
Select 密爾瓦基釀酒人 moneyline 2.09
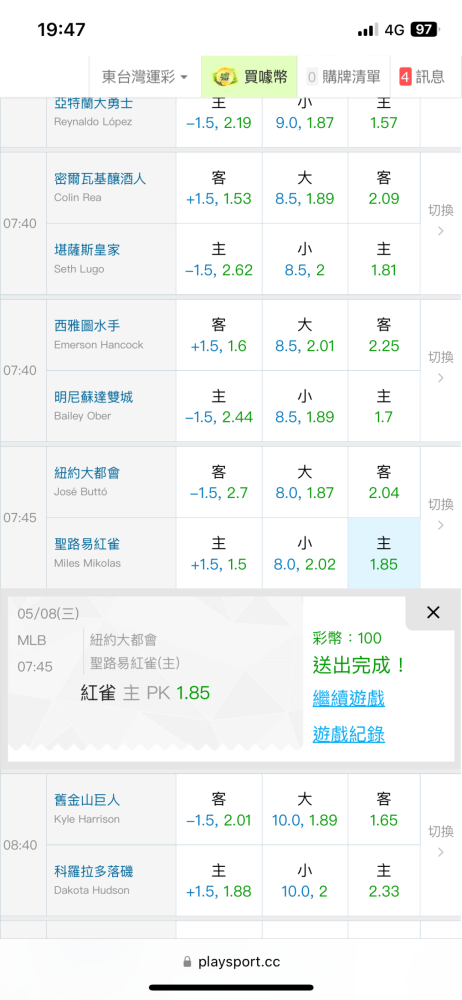(x=384, y=188)
